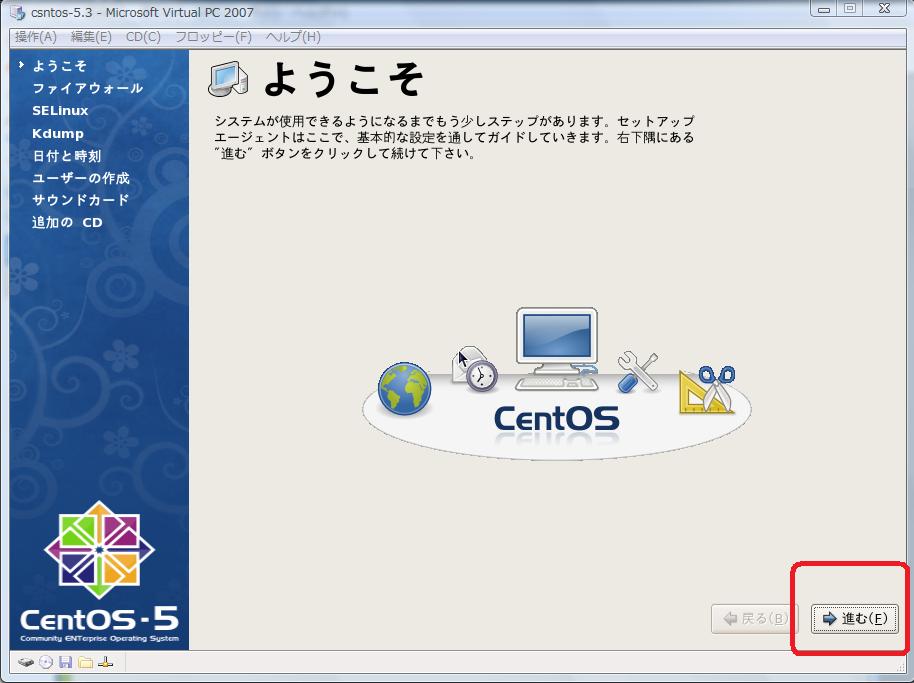The image size is (914, 683).
Task: Open the フロッピー(F) menu
Action: click(x=213, y=37)
